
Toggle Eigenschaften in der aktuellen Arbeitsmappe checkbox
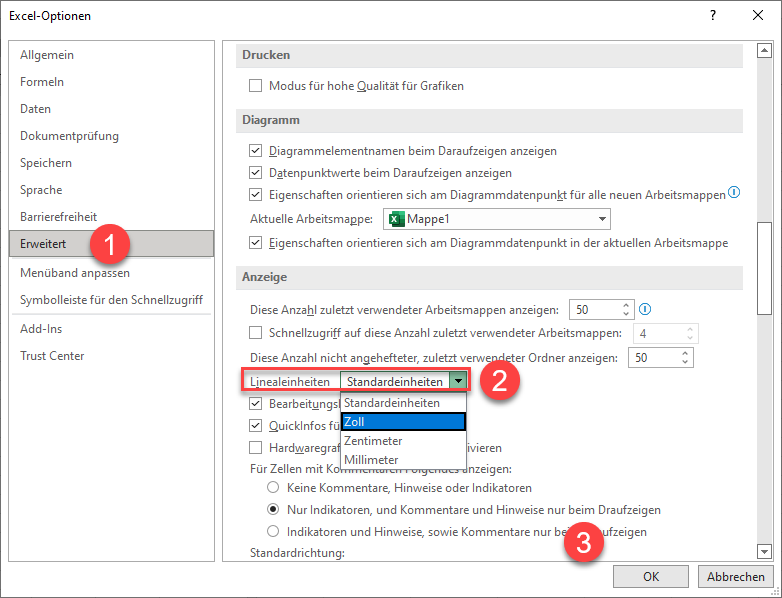255,243
